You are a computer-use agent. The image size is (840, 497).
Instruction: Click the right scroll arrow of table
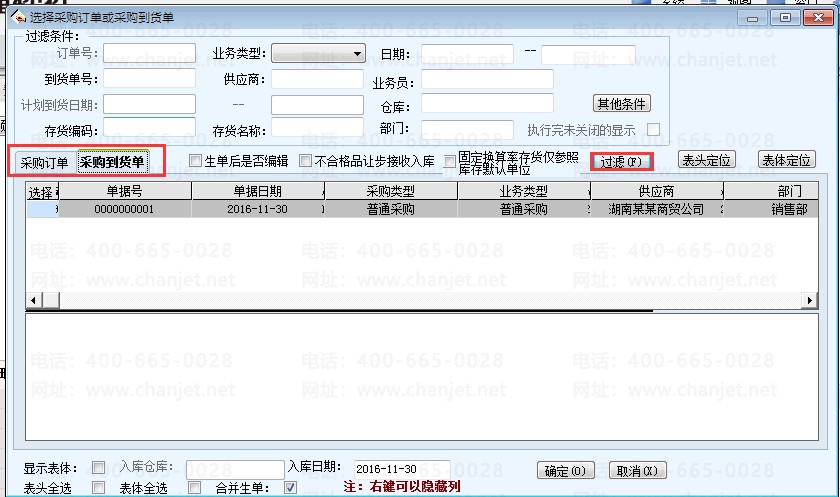(809, 300)
